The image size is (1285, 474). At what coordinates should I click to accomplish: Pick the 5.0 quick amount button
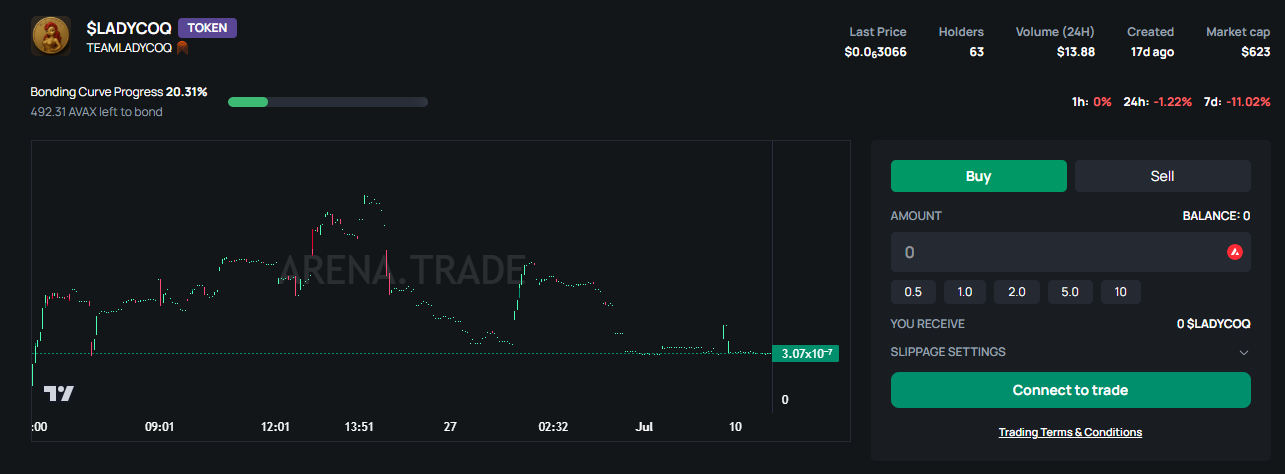click(1069, 292)
